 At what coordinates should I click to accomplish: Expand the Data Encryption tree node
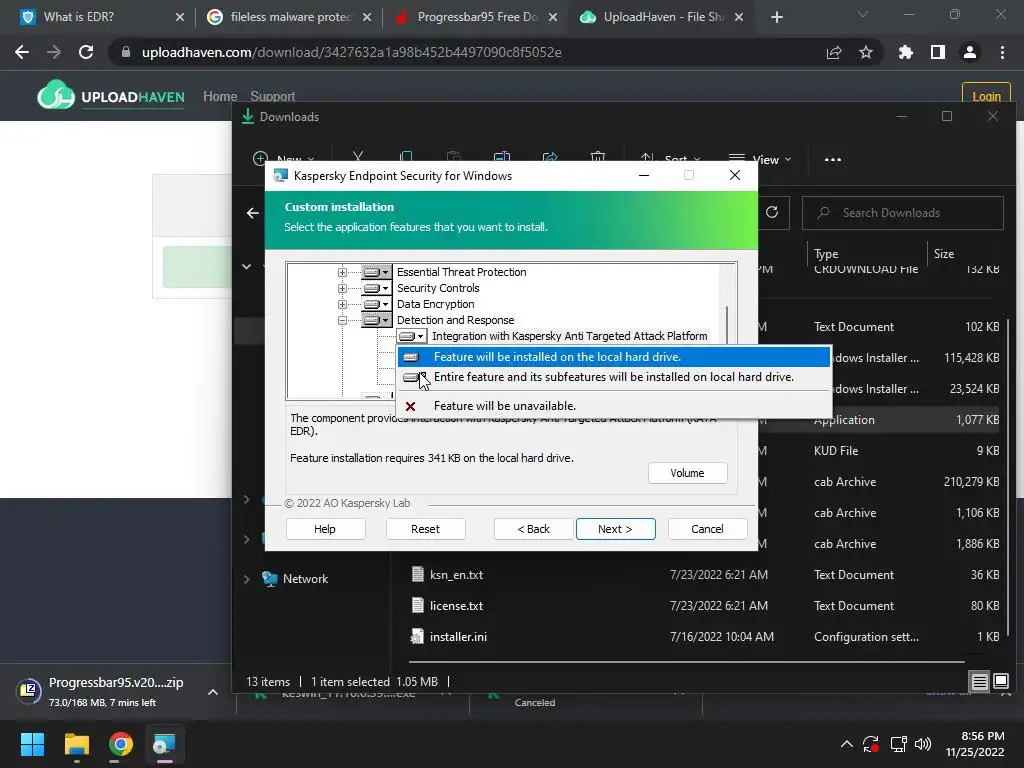tap(342, 304)
